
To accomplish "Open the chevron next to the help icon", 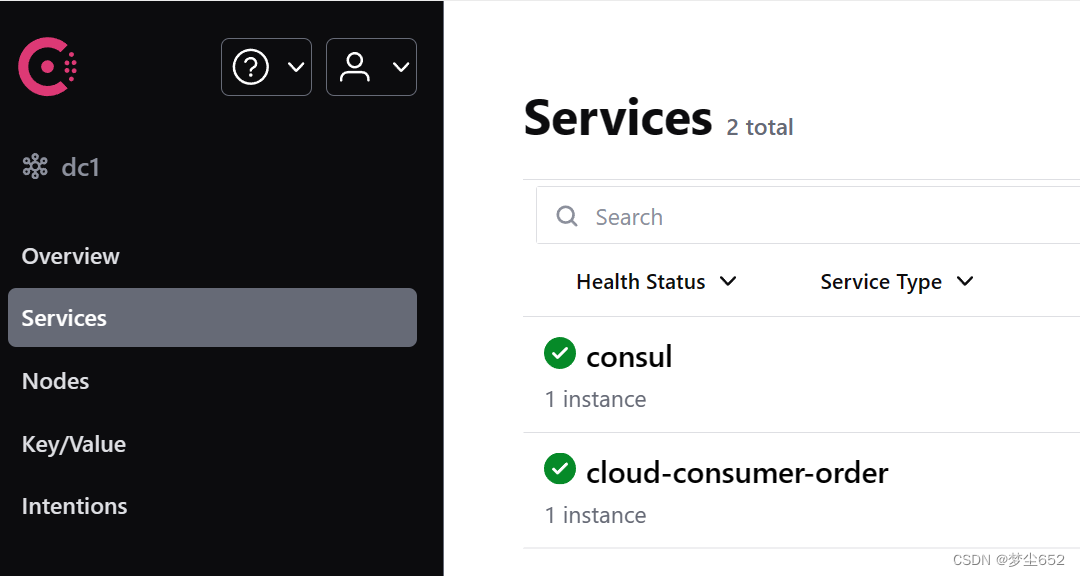I will tap(295, 67).
